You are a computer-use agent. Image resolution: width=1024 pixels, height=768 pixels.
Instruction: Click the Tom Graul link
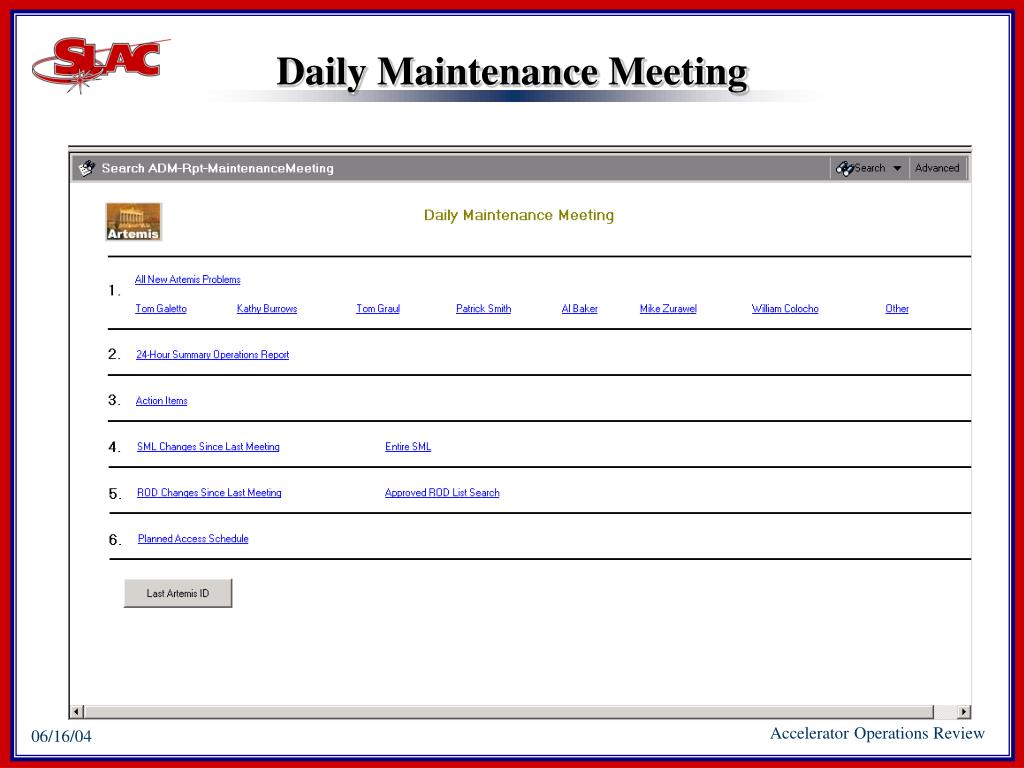point(378,308)
